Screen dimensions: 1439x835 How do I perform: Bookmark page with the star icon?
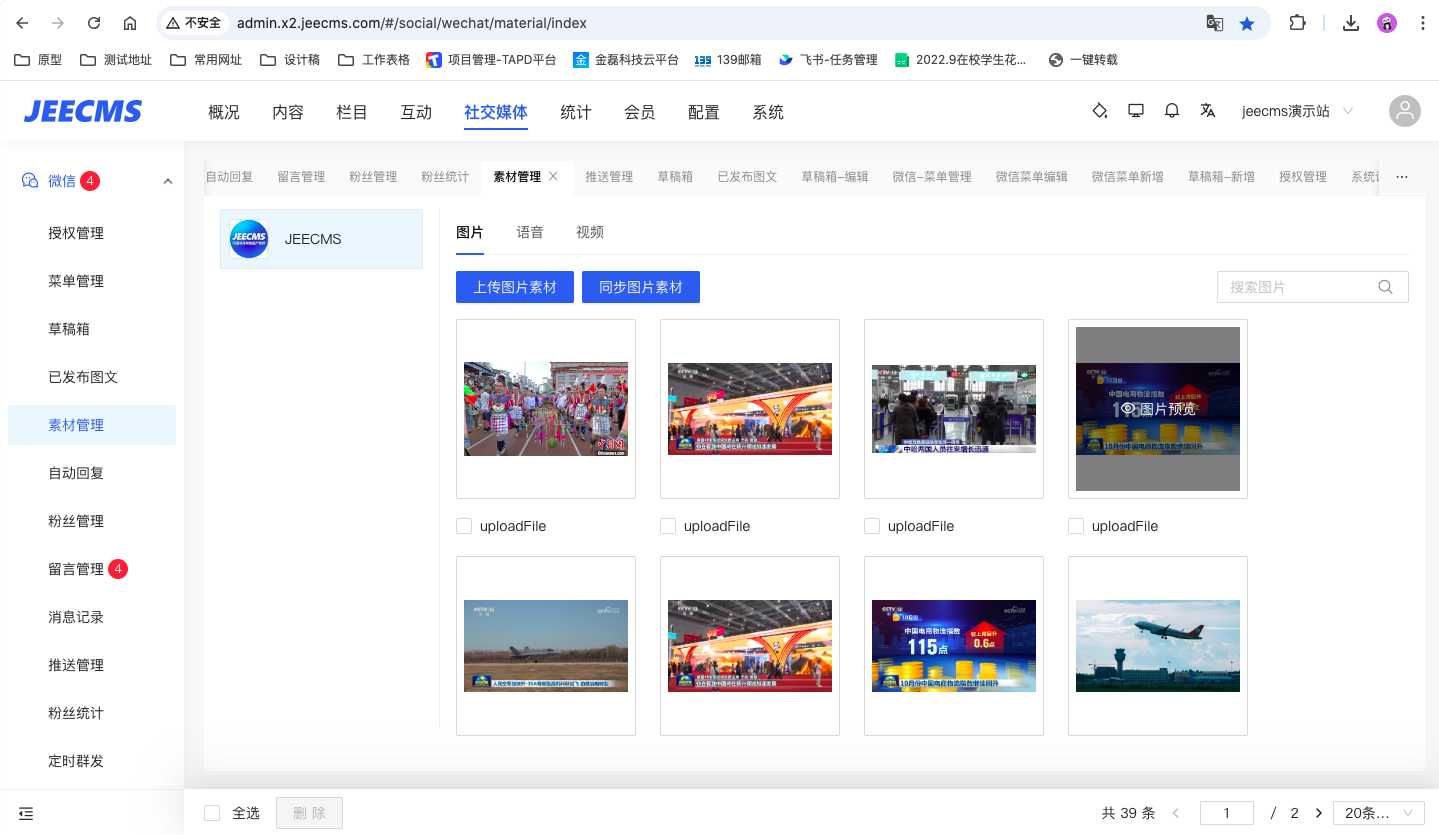coord(1247,23)
